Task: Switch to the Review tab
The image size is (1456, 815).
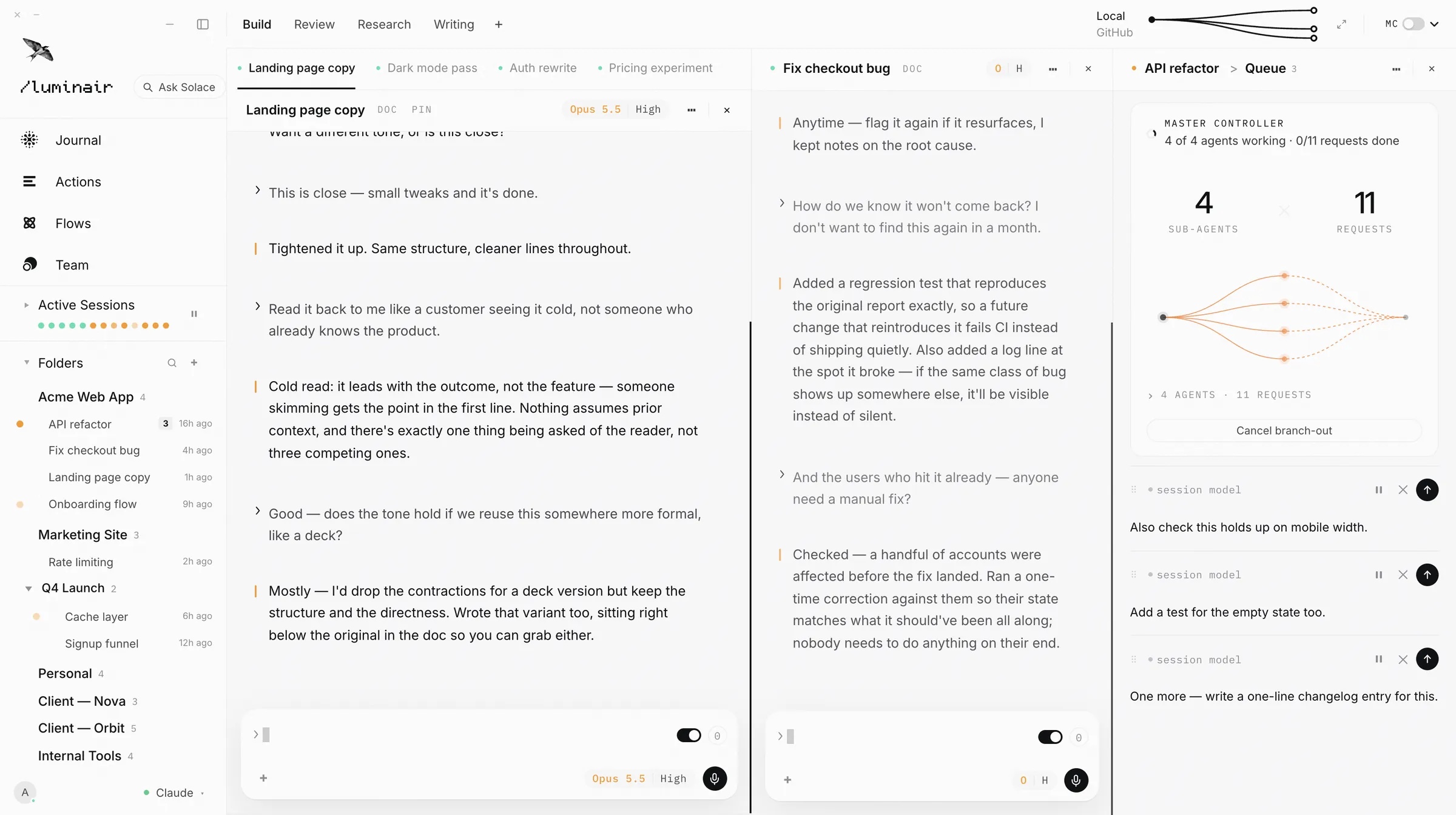Action: click(x=314, y=24)
